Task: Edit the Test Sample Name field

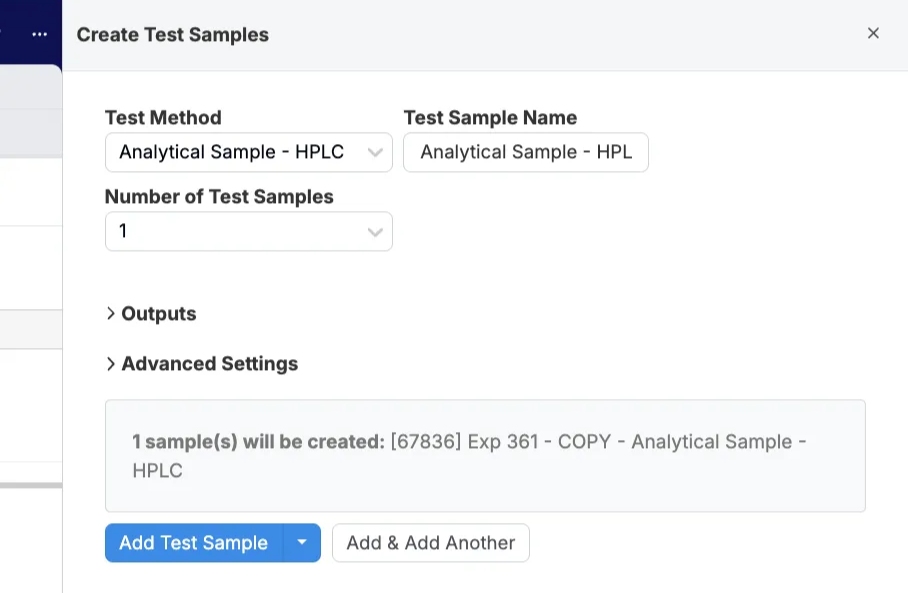Action: coord(526,152)
